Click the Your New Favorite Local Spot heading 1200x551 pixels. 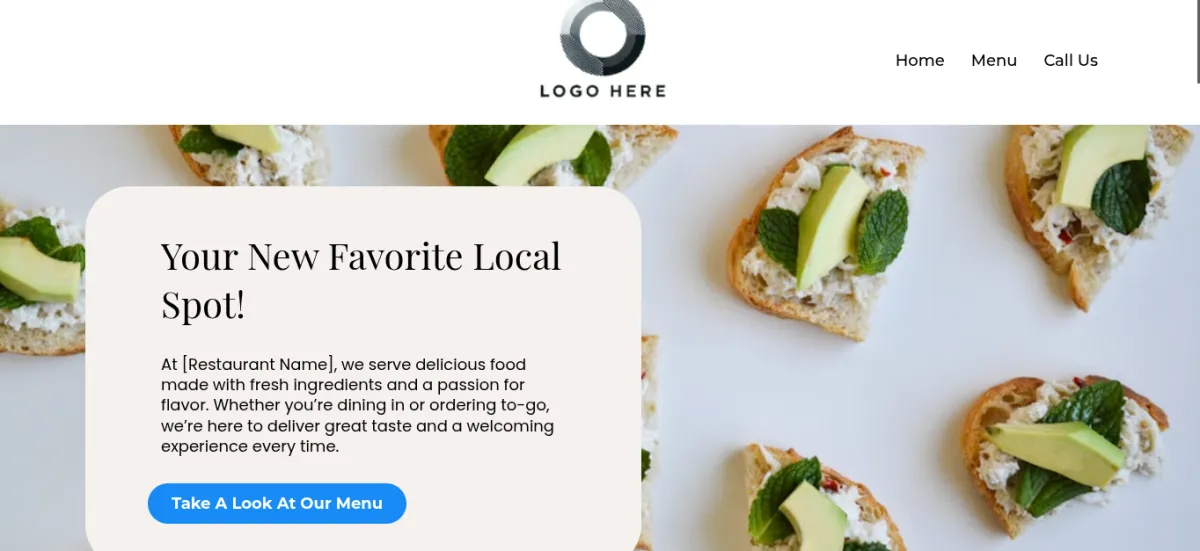(x=361, y=281)
